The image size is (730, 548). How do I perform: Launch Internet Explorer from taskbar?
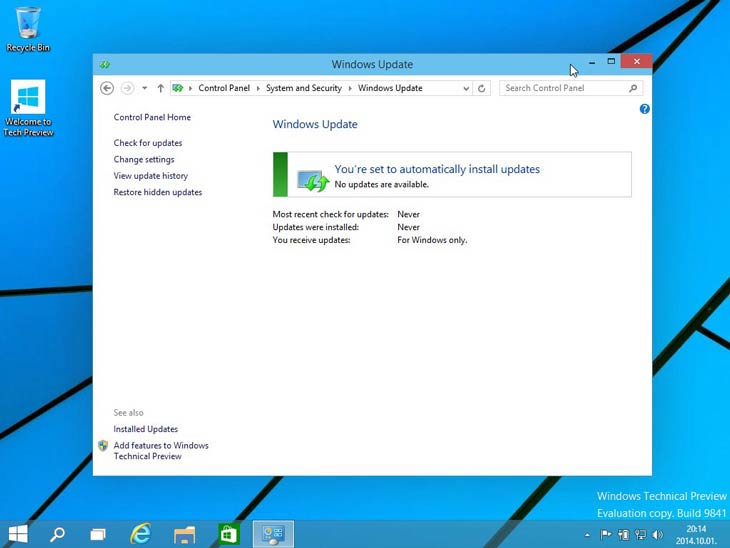tap(140, 534)
